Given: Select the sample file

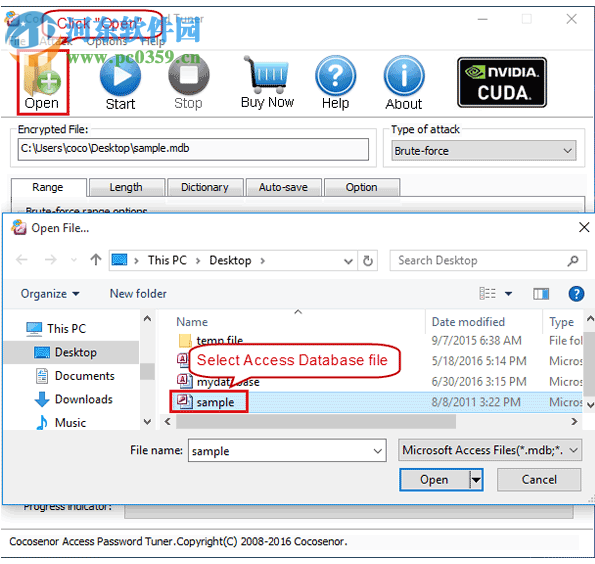Looking at the screenshot, I should pos(209,402).
